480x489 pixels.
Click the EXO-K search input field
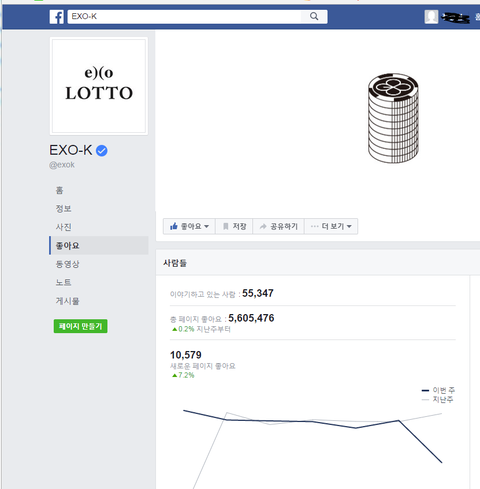[184, 16]
